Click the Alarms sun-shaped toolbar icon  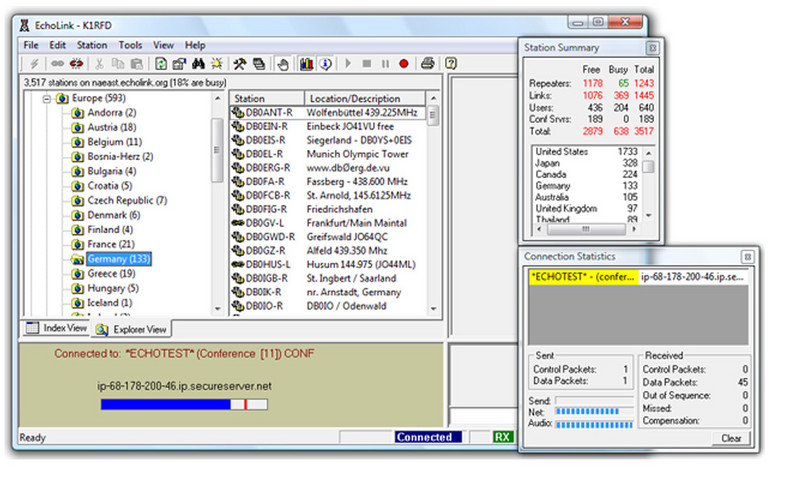pyautogui.click(x=217, y=64)
